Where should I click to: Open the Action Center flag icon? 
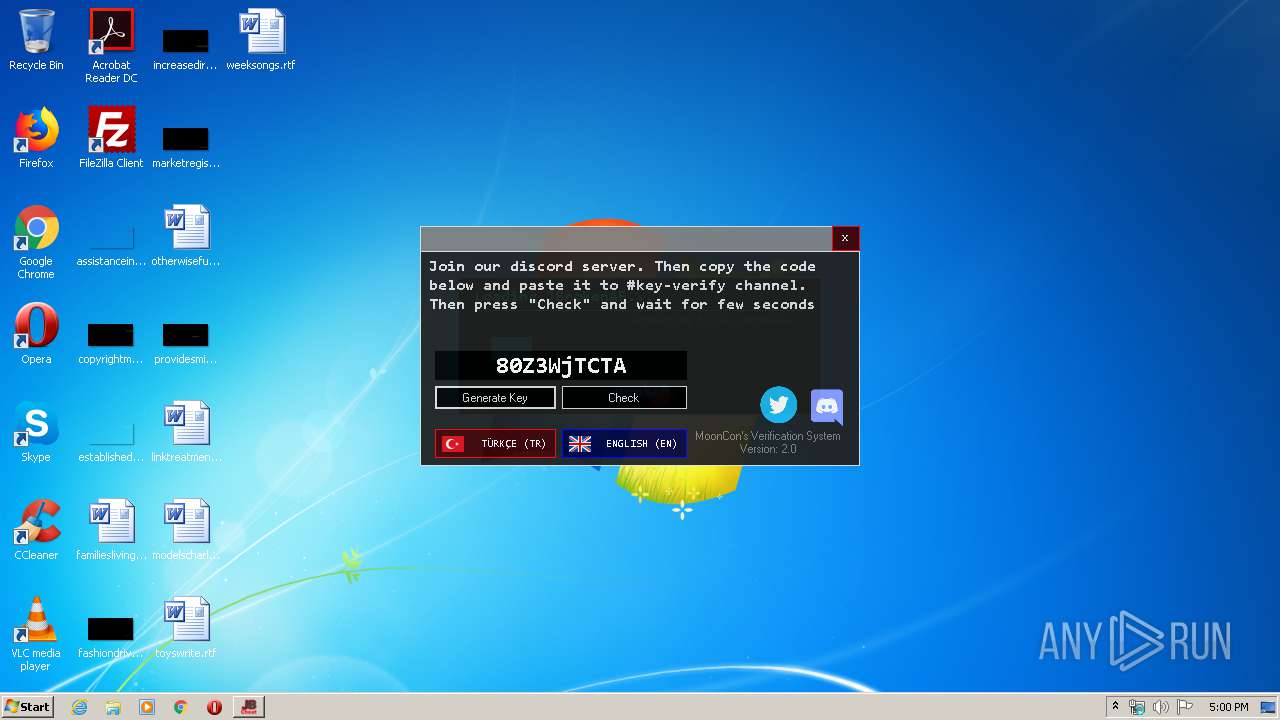point(1185,707)
